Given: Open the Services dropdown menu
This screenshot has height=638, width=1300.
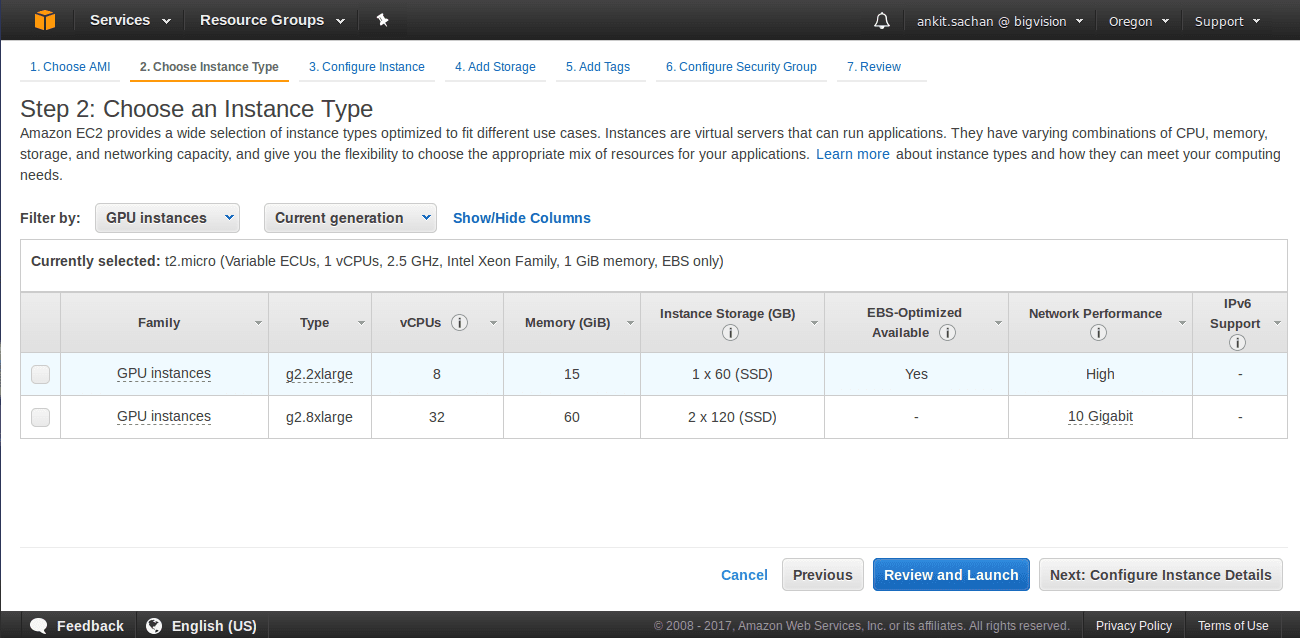Looking at the screenshot, I should pos(130,20).
